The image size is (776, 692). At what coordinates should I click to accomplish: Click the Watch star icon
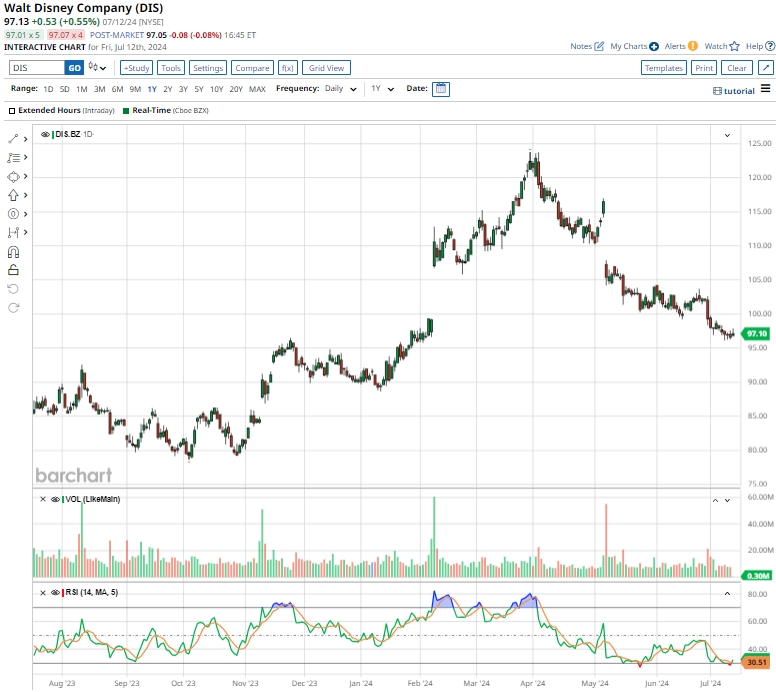click(x=734, y=46)
